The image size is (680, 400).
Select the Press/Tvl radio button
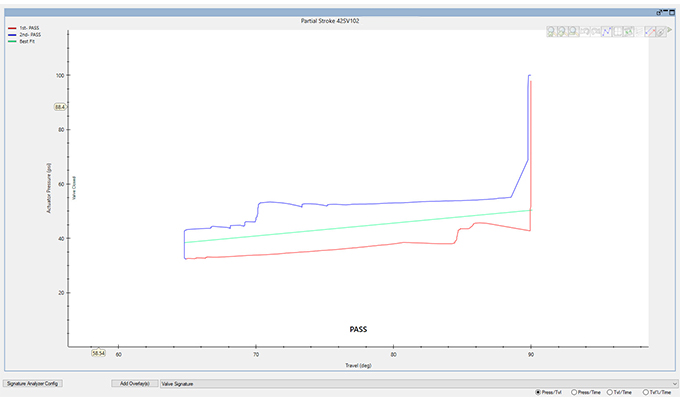540,392
